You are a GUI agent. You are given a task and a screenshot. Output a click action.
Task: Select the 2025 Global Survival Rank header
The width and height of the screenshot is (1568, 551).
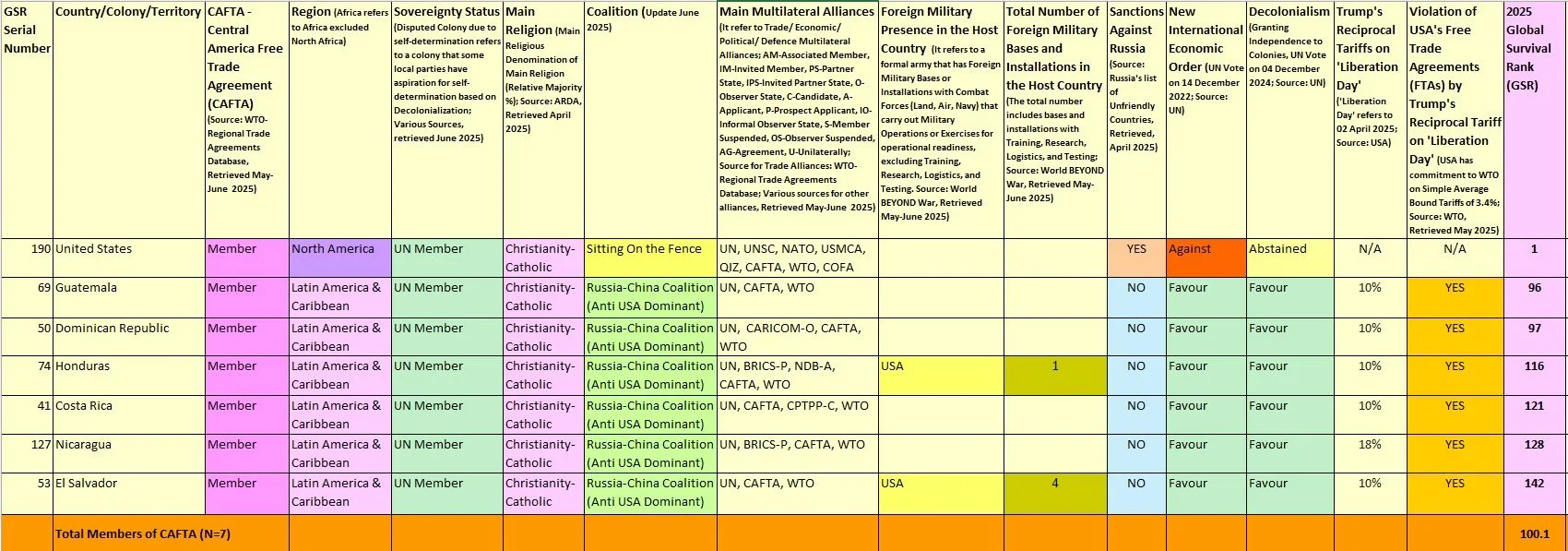point(1535,120)
